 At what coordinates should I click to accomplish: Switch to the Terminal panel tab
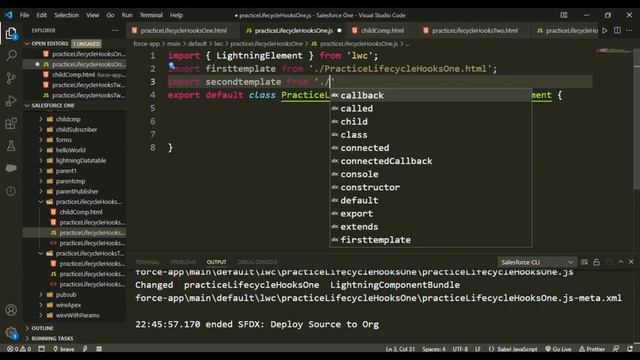(x=147, y=262)
